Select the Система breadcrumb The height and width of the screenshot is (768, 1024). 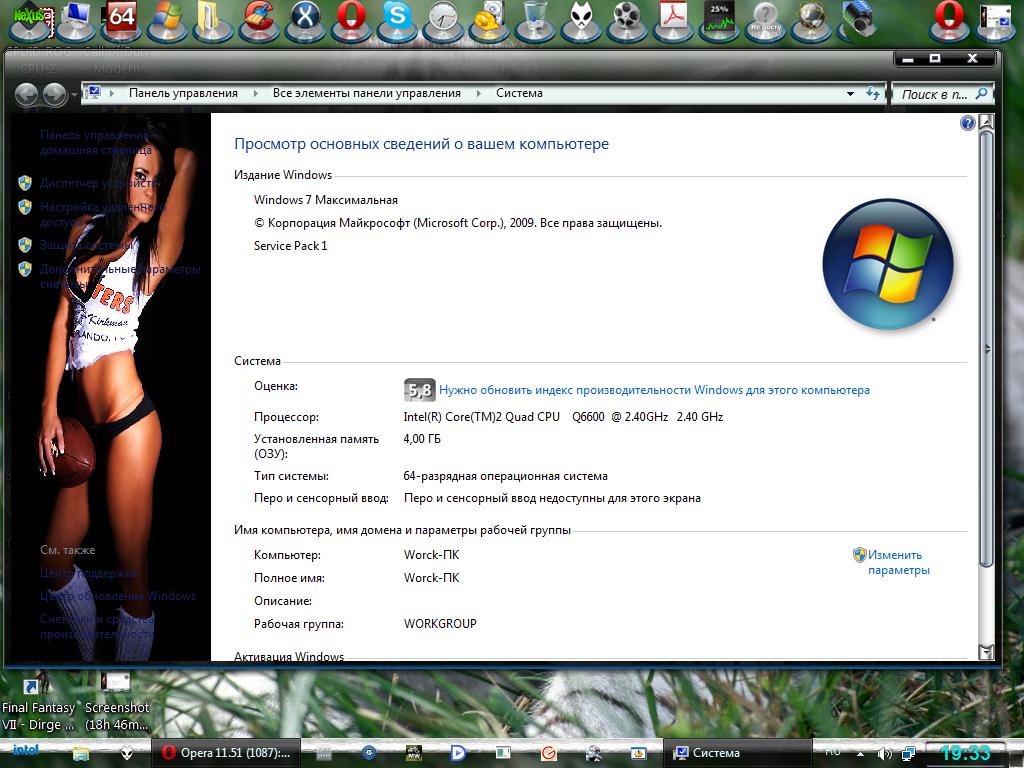(519, 93)
